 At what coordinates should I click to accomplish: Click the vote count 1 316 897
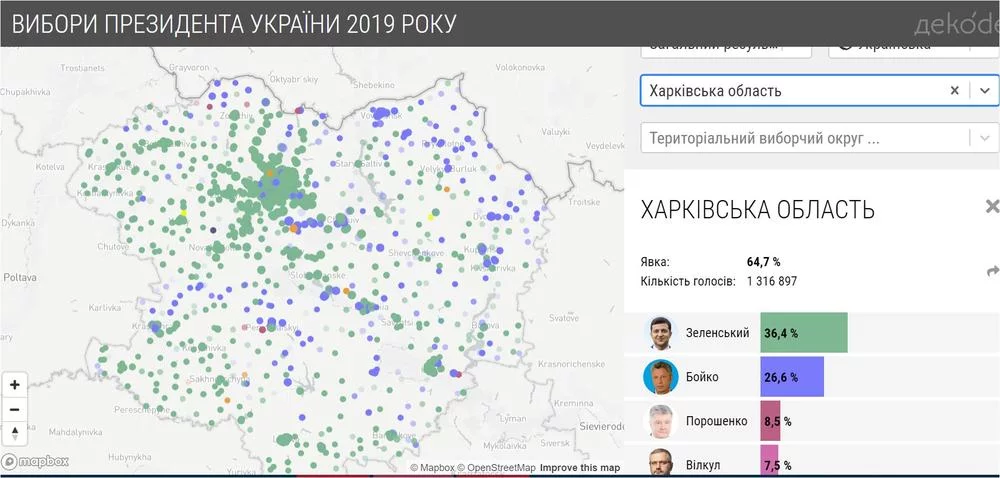coord(772,281)
